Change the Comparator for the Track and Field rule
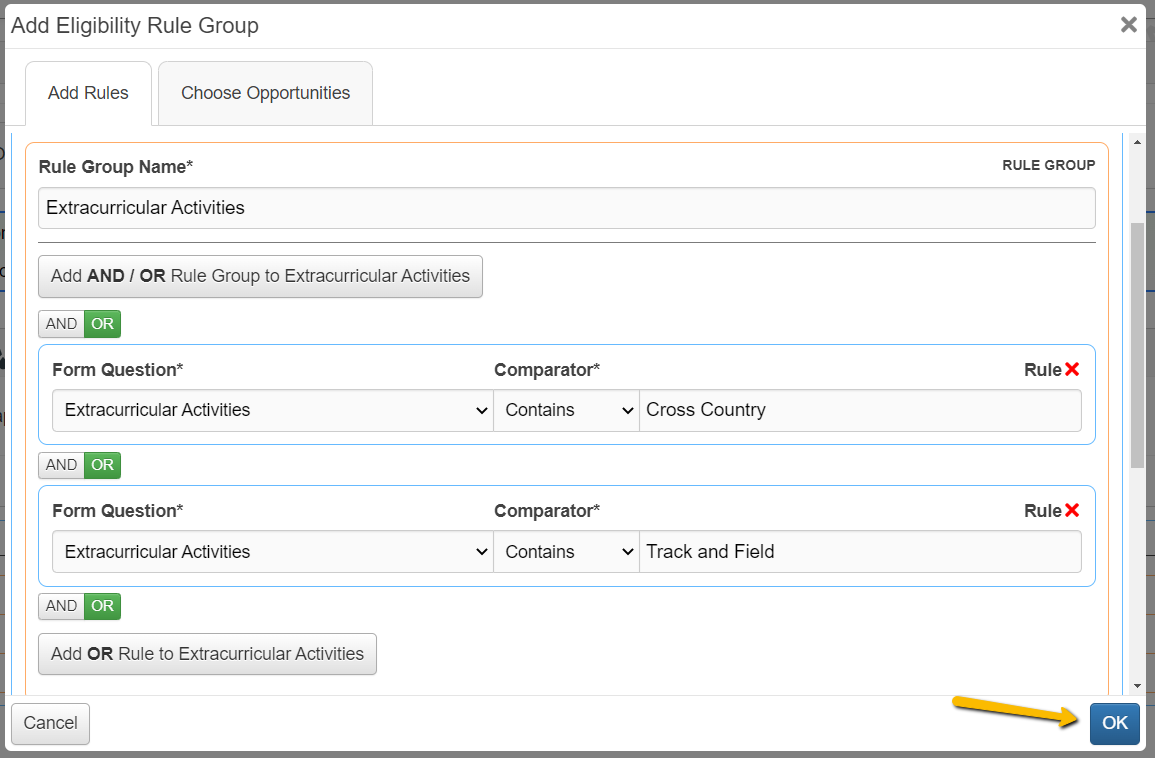1155x758 pixels. coord(566,551)
